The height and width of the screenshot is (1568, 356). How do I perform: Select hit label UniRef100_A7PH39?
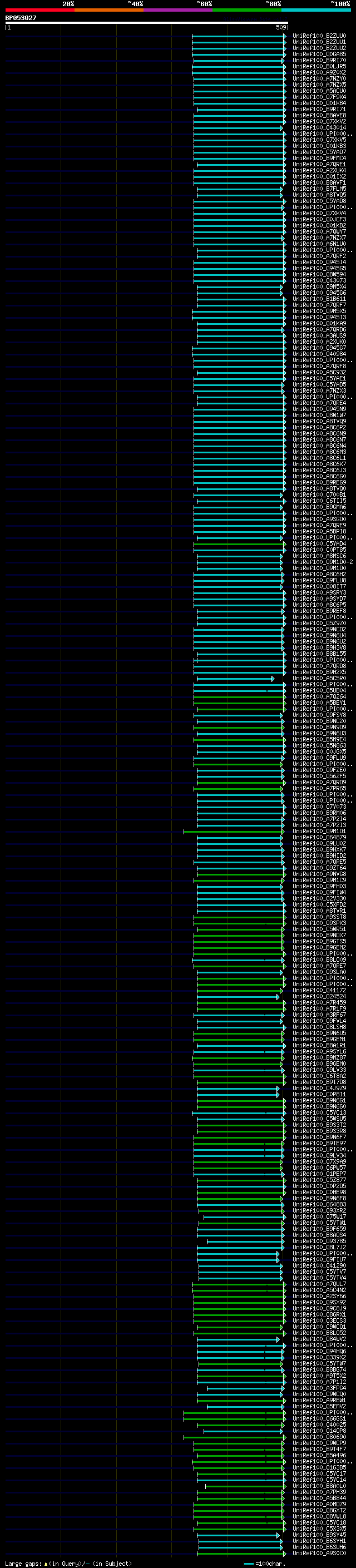319,1492
